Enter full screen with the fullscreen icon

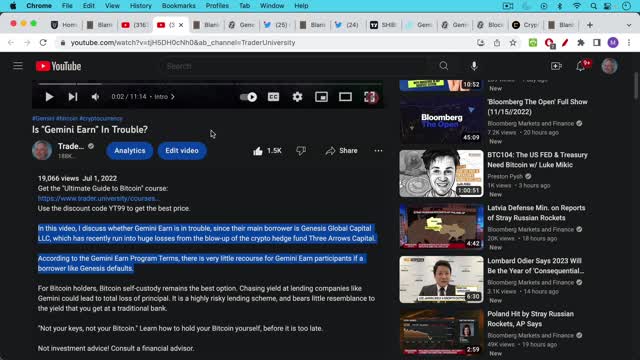370,97
